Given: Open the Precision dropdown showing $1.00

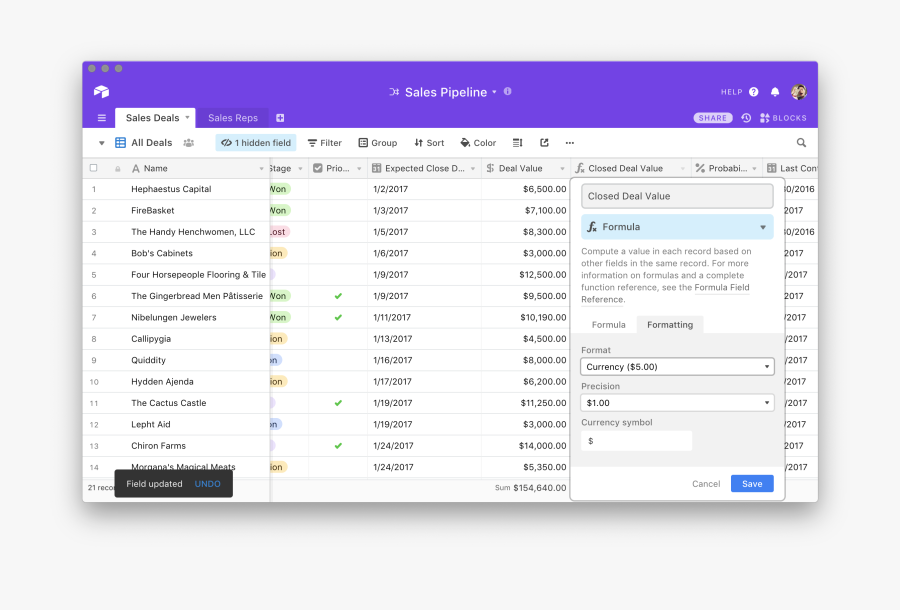Looking at the screenshot, I should (677, 403).
